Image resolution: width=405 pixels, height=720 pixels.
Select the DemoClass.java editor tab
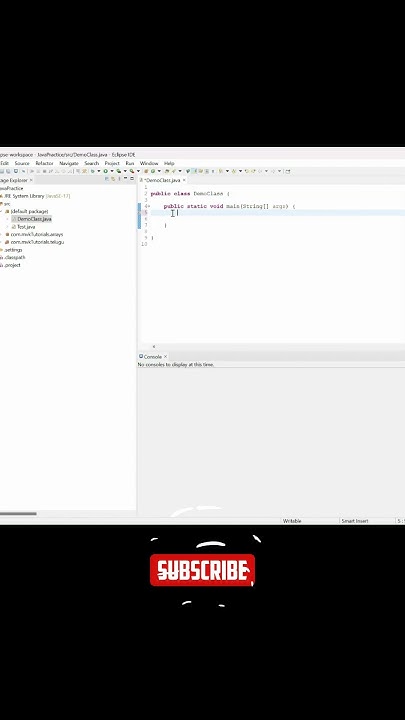tap(161, 180)
